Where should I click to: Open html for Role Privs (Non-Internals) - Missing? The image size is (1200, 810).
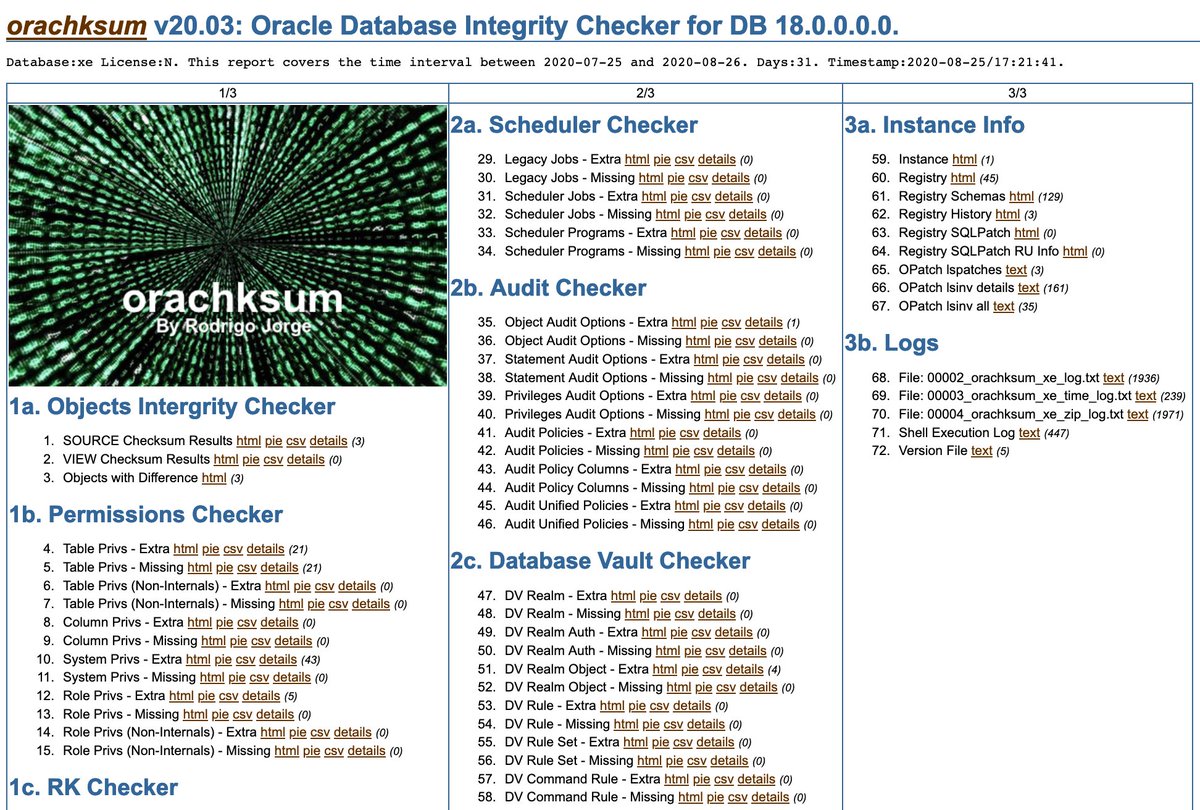[287, 750]
